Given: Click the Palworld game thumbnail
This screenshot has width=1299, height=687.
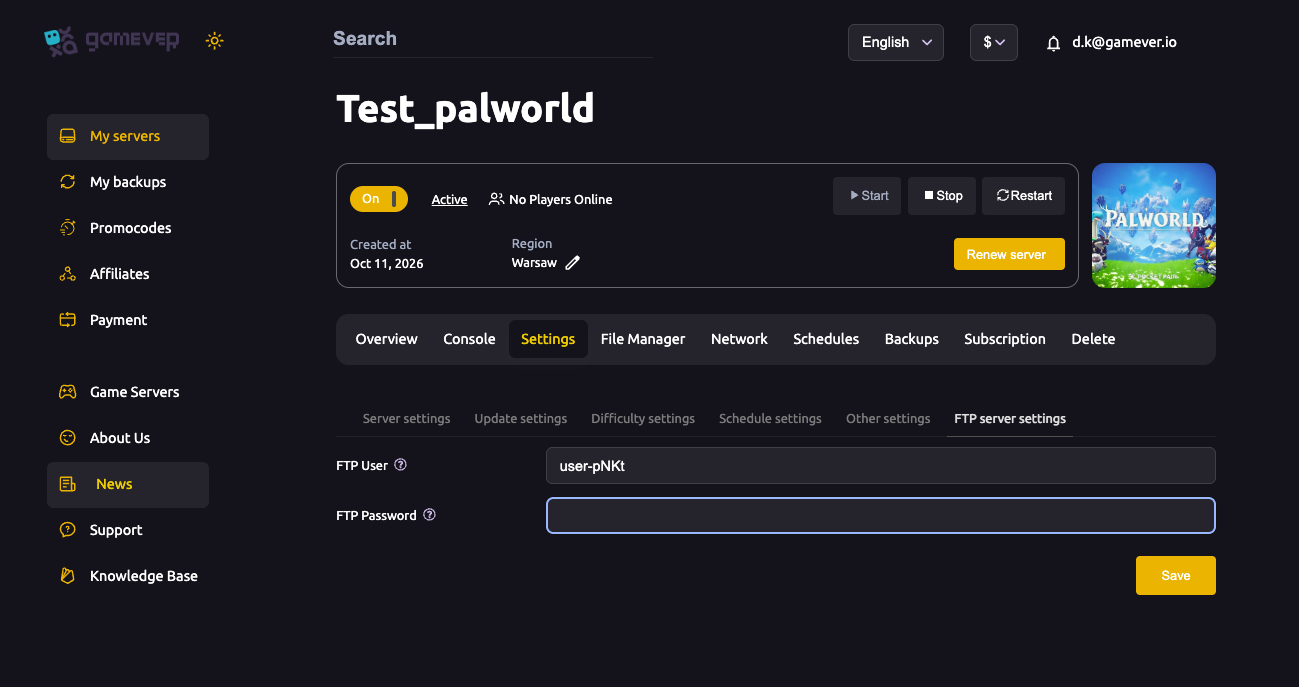Looking at the screenshot, I should tap(1154, 225).
